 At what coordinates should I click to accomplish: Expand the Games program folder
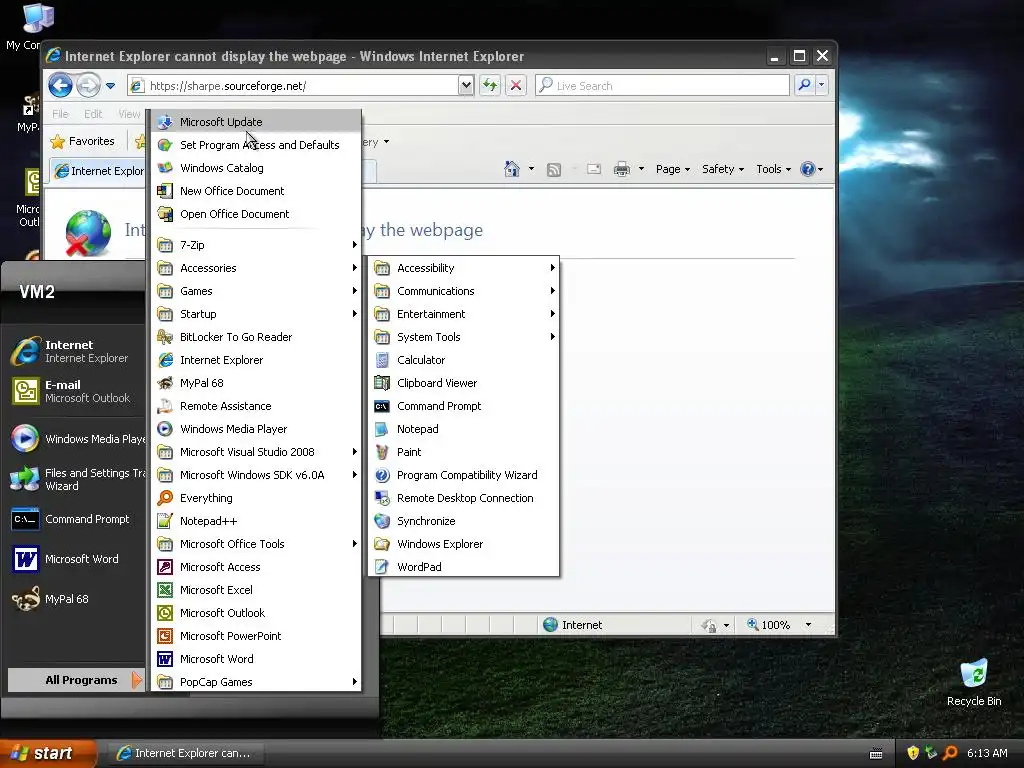256,291
